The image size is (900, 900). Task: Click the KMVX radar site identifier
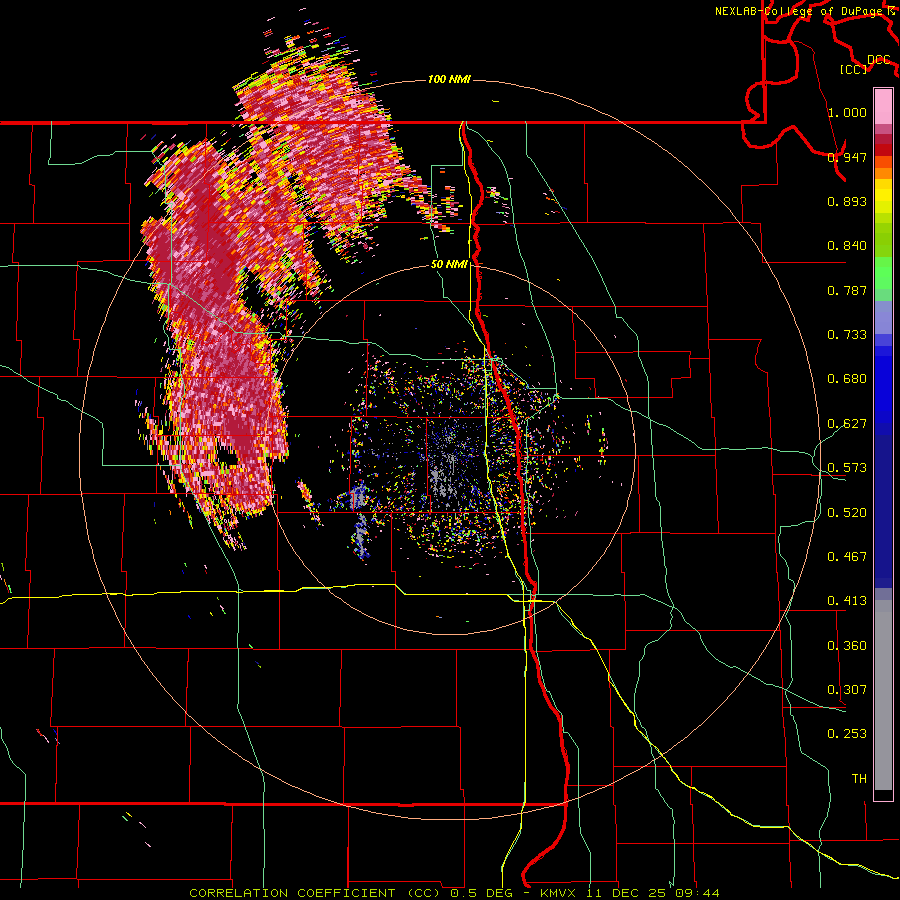[x=562, y=893]
